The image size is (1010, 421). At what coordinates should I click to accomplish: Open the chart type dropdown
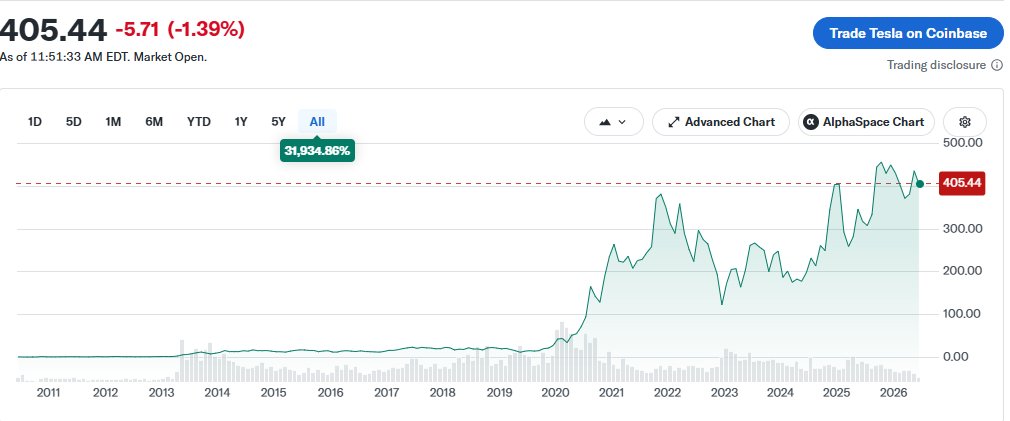[613, 122]
